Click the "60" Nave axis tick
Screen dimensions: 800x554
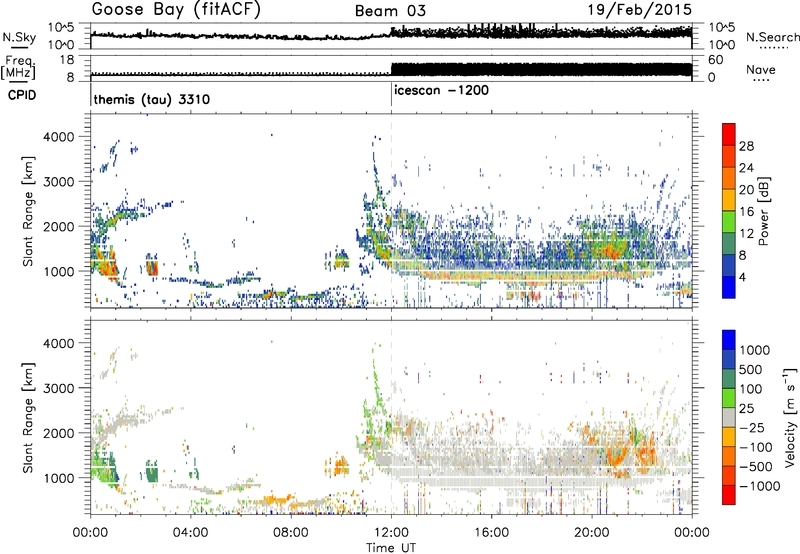coord(716,60)
